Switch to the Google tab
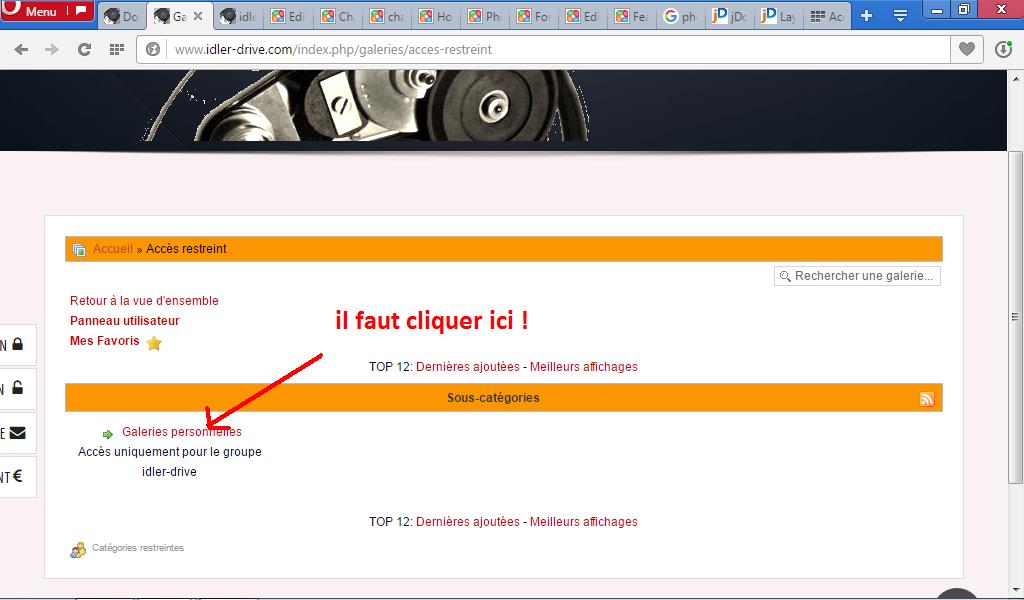1024x600 pixels. coord(680,17)
